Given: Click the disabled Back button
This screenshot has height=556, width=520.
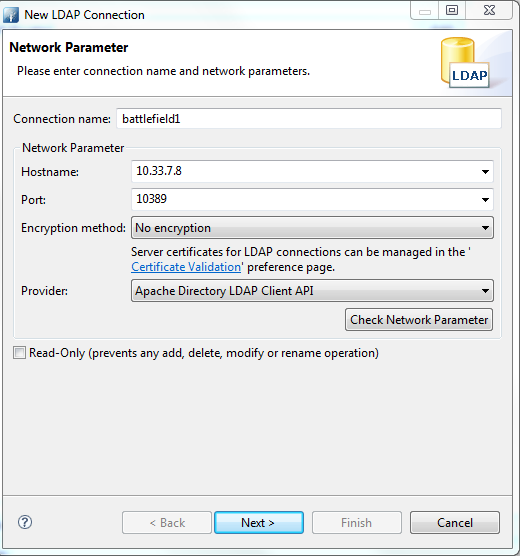Looking at the screenshot, I should tap(167, 522).
